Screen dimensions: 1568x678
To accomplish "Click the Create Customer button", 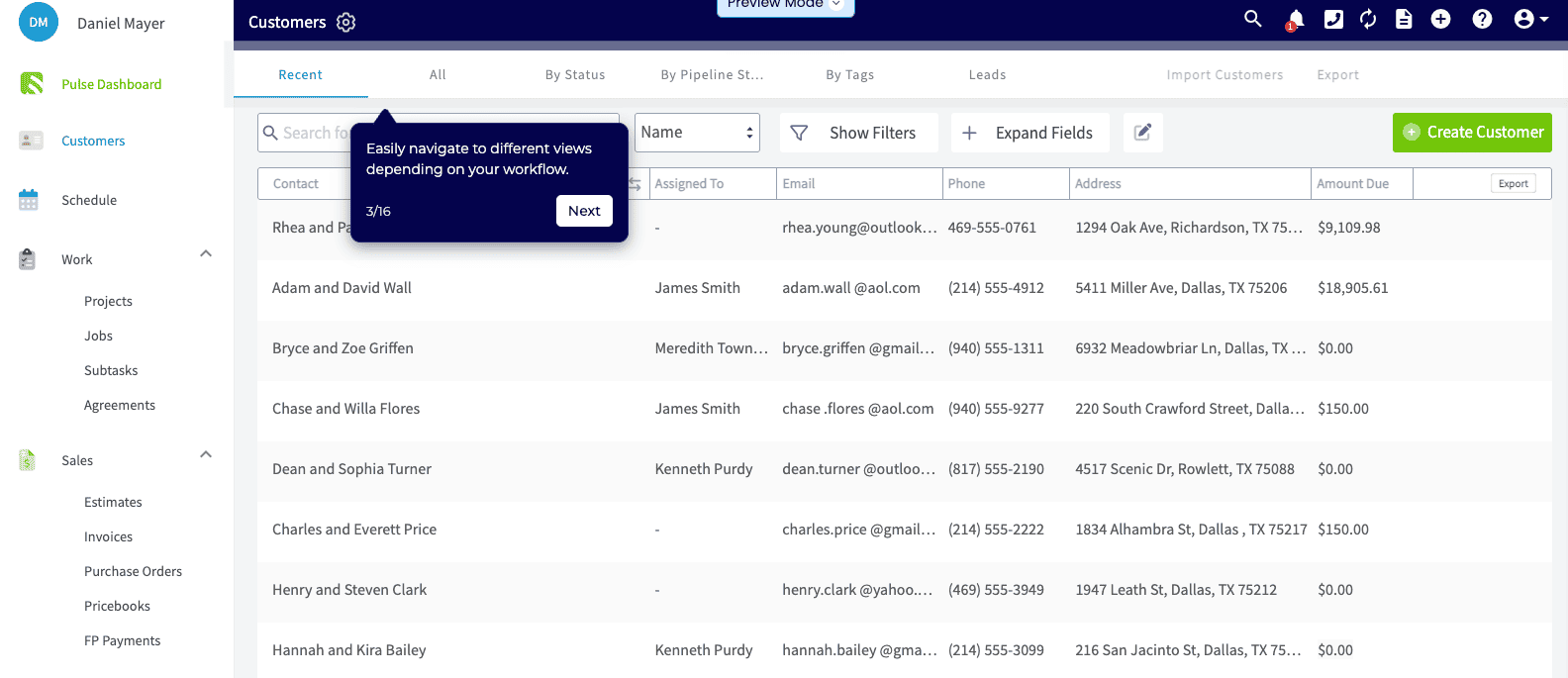I will [1472, 133].
